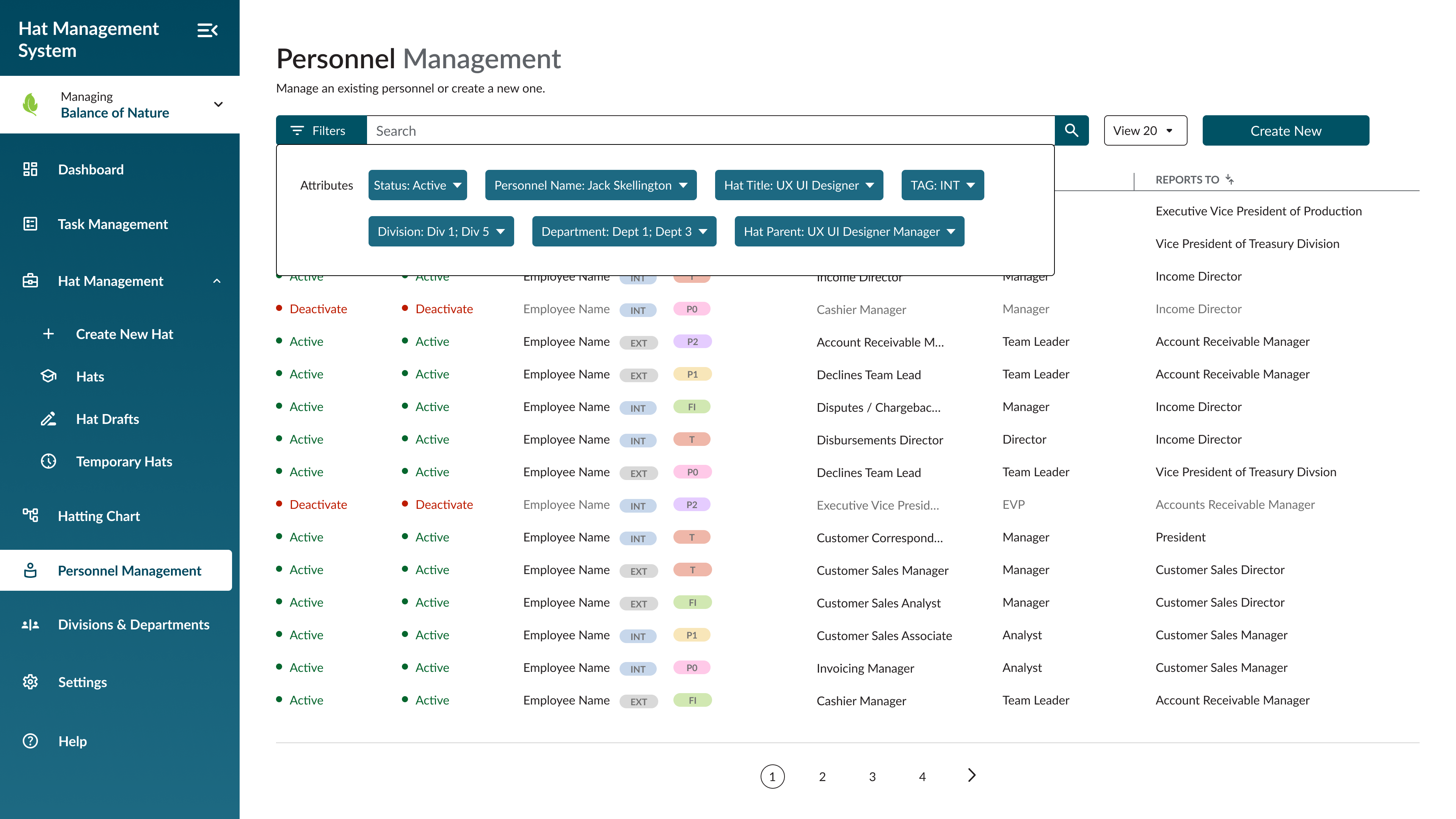The image size is (1456, 819).
Task: Click the search magnifier icon
Action: click(1071, 130)
